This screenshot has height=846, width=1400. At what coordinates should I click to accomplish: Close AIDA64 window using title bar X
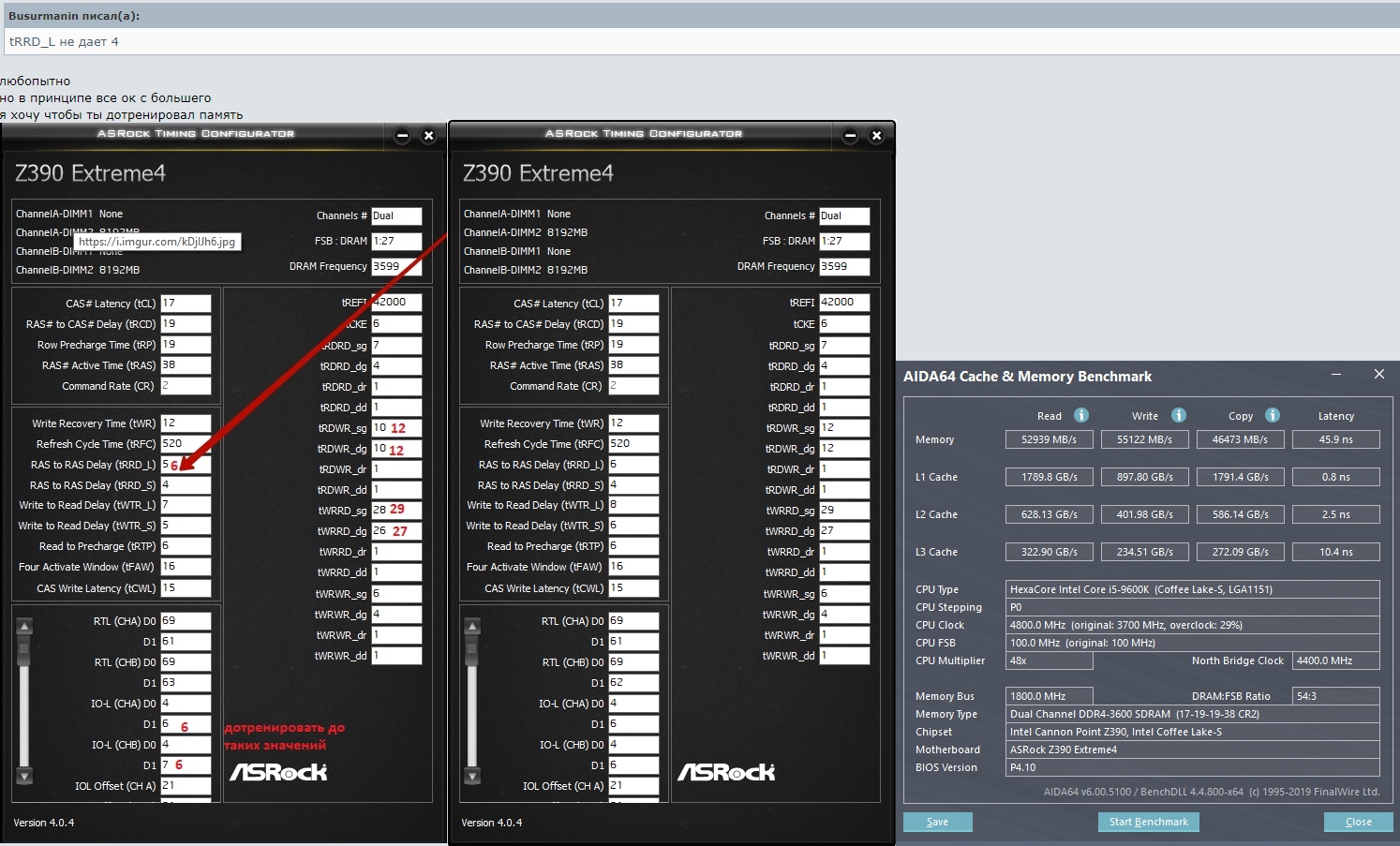click(1379, 375)
